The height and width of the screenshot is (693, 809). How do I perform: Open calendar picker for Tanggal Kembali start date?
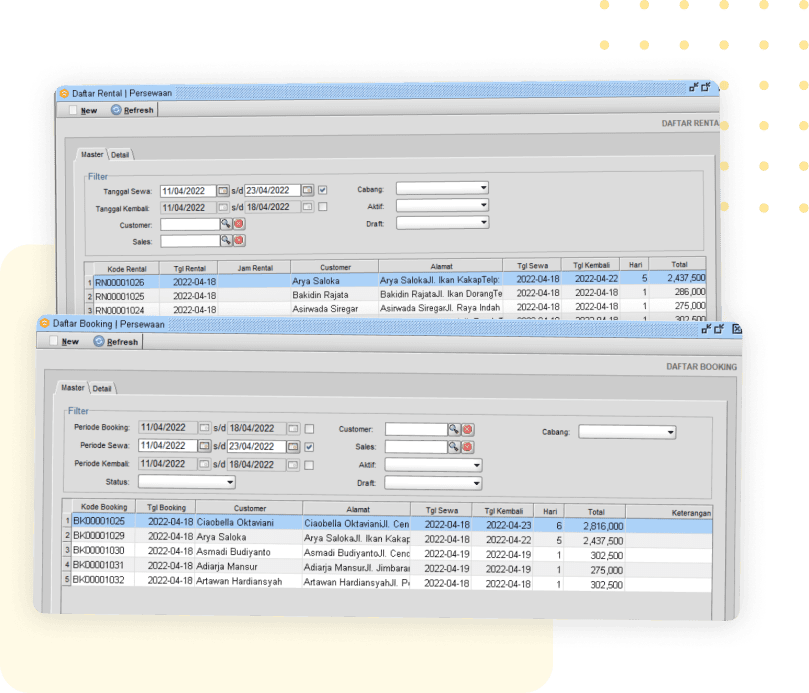[222, 207]
